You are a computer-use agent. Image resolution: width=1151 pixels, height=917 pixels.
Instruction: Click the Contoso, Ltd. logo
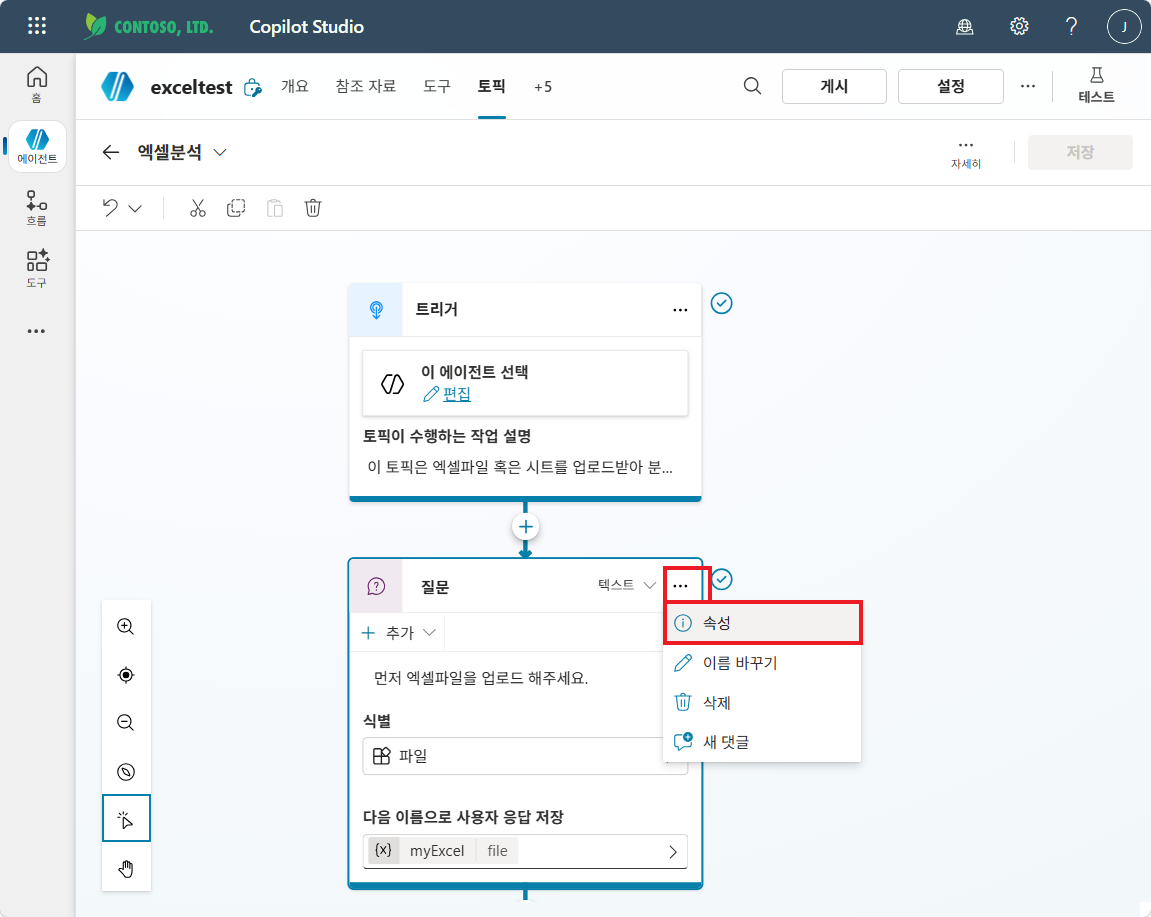(148, 26)
